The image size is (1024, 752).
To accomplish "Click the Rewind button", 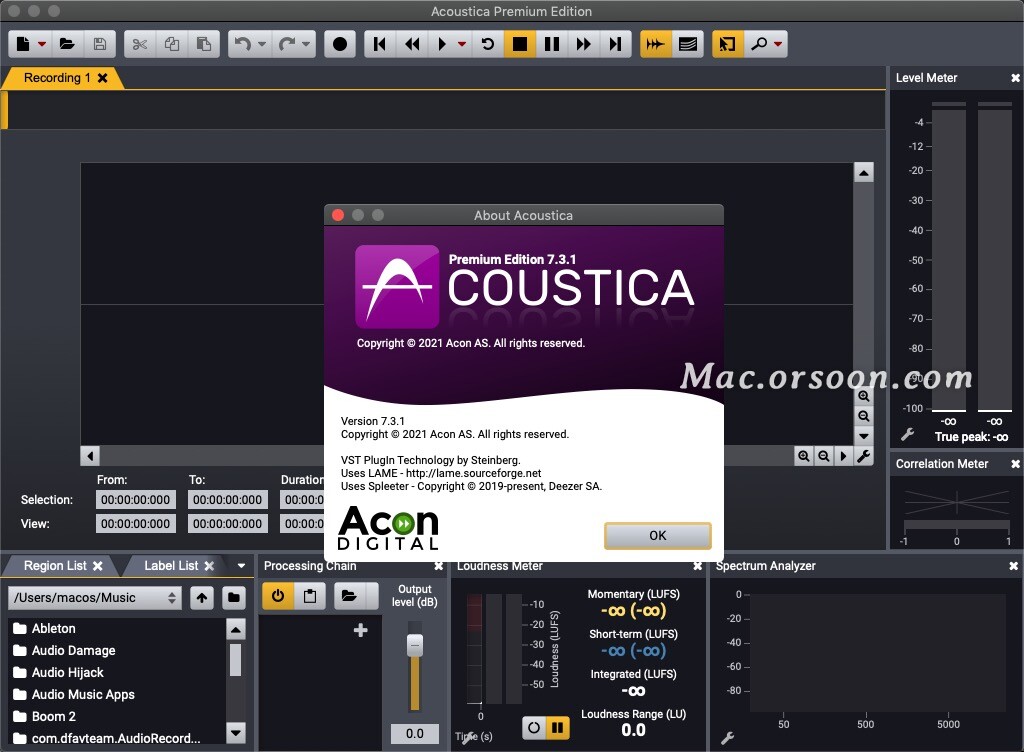I will [412, 44].
